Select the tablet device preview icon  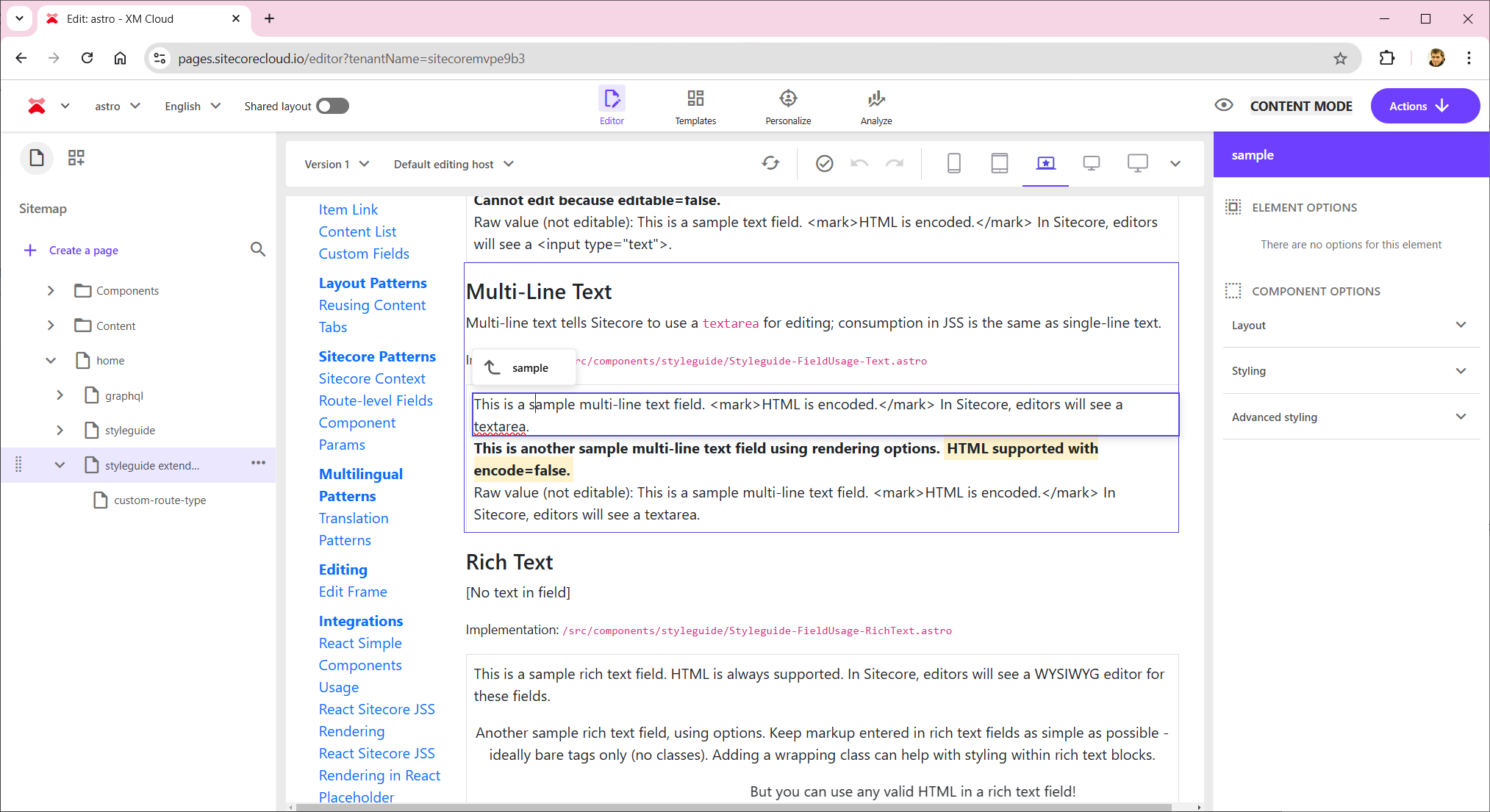point(999,163)
